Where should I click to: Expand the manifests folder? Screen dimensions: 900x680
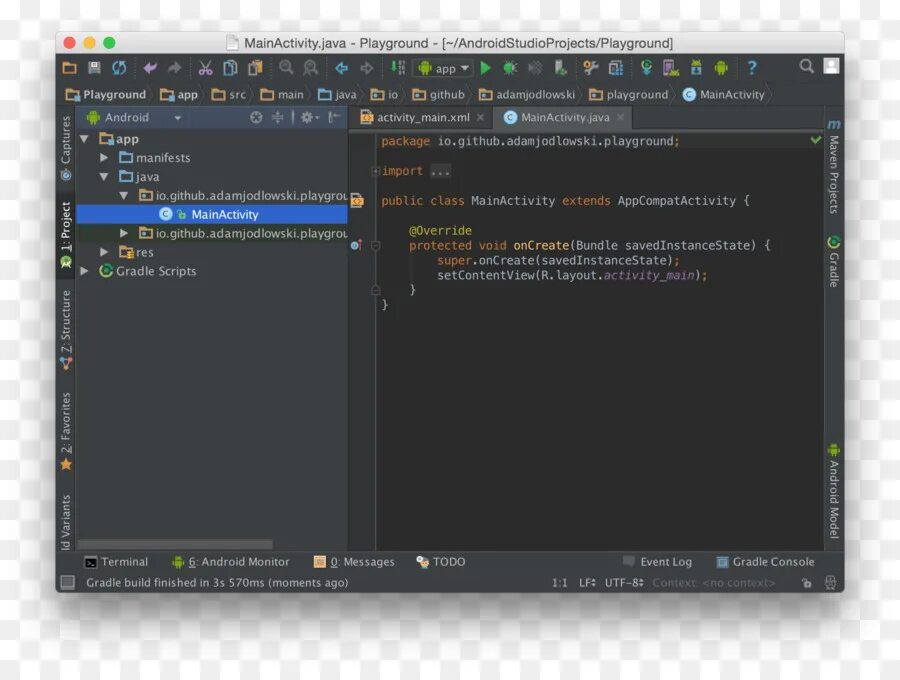pos(104,158)
